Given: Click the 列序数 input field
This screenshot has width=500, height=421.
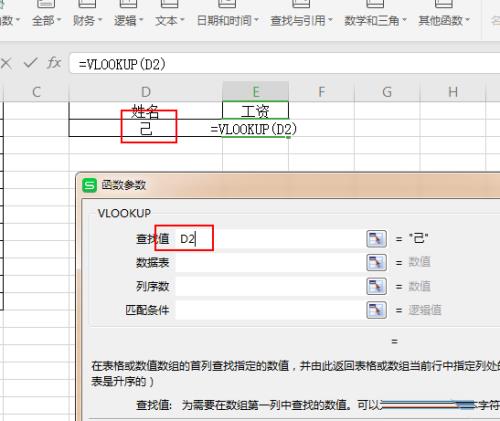Looking at the screenshot, I should [270, 286].
